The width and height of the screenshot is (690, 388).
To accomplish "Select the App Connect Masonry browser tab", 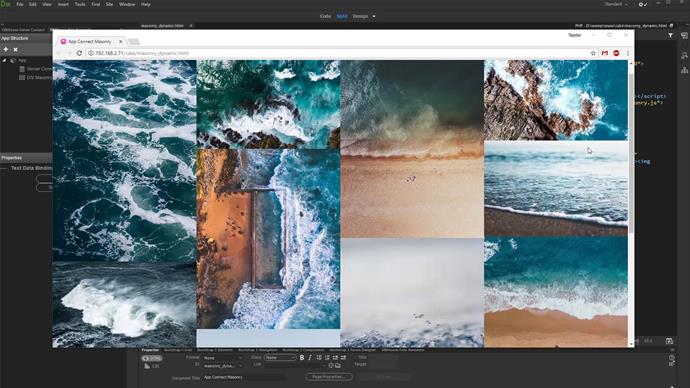I will click(90, 41).
